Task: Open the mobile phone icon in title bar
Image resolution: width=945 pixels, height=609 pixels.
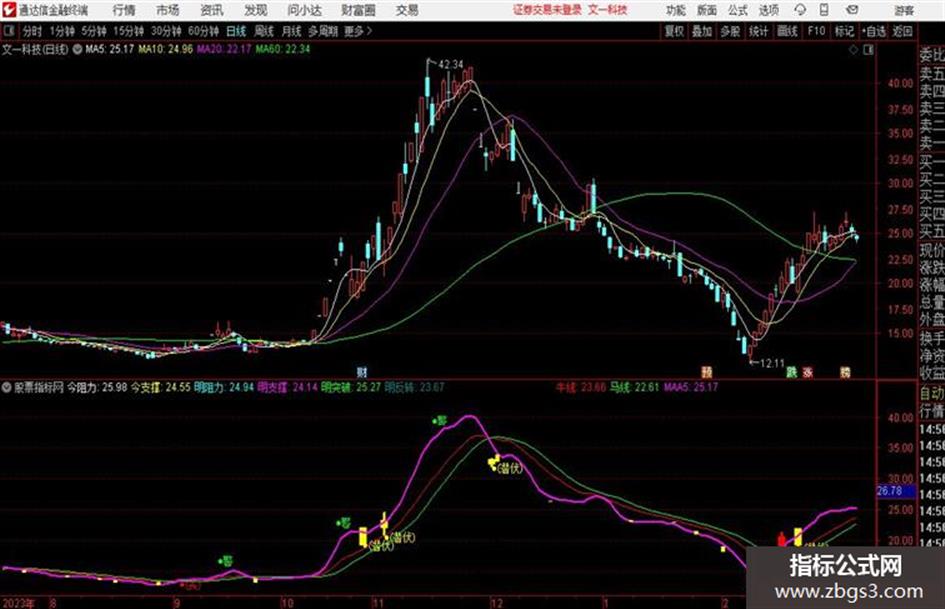Action: [x=824, y=10]
